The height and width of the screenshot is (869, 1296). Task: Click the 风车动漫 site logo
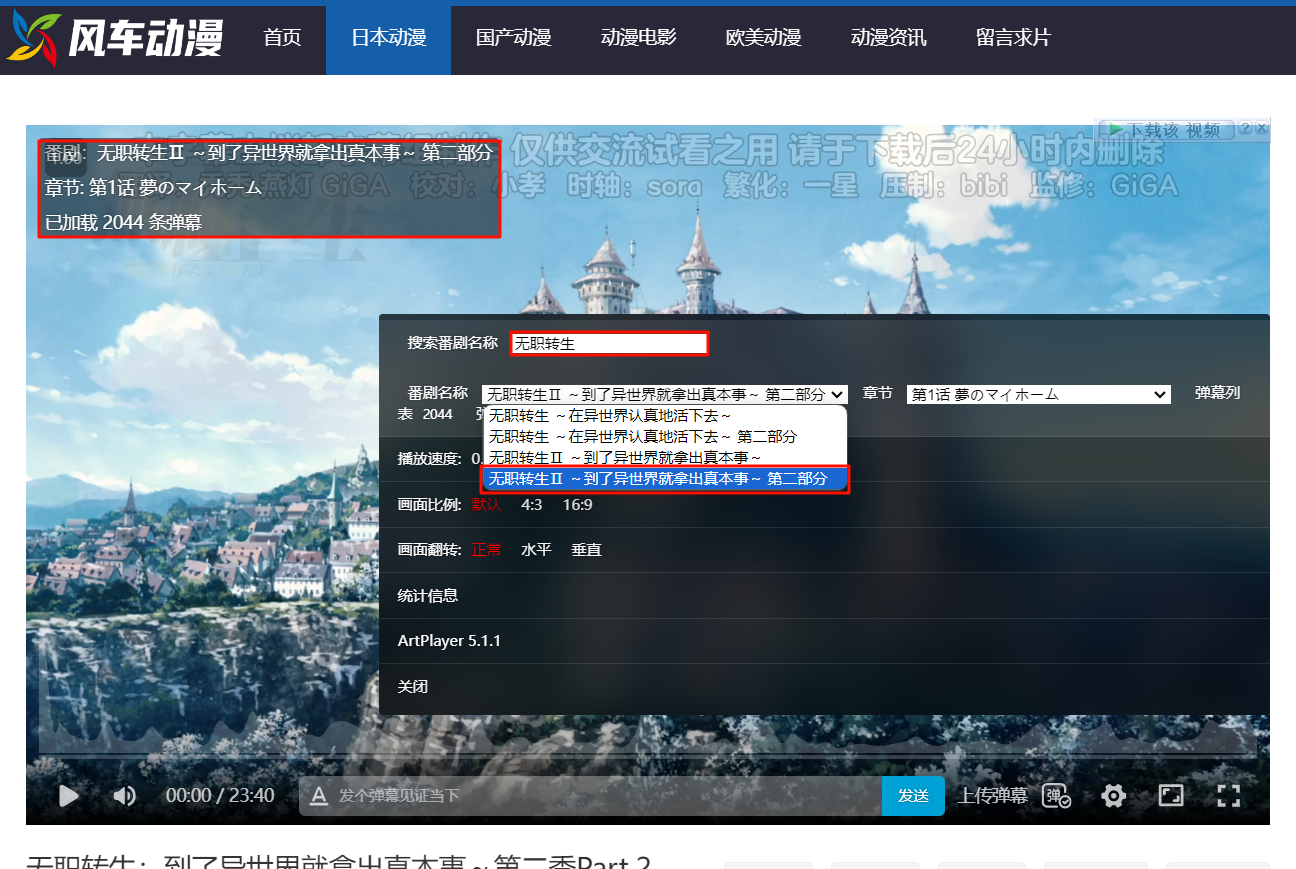coord(114,38)
